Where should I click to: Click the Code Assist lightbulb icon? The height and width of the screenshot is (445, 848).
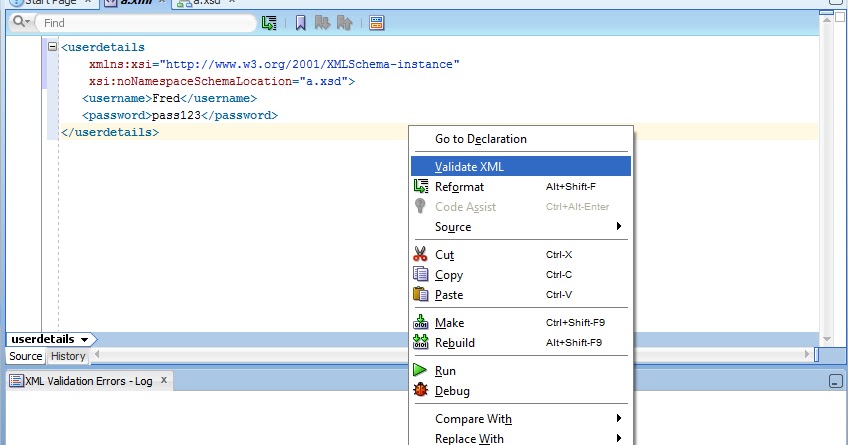click(x=420, y=206)
